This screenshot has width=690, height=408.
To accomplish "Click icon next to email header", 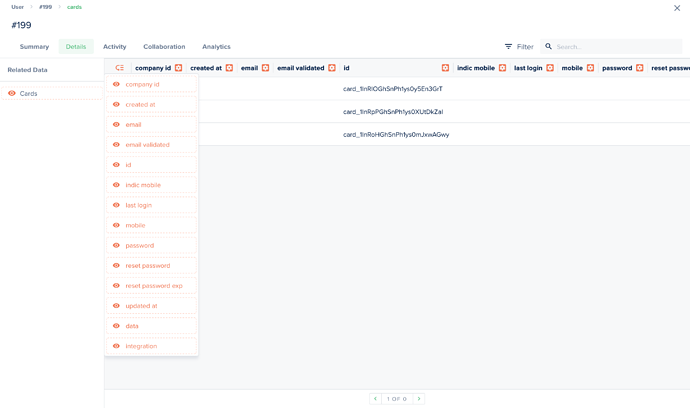I will click(x=265, y=68).
